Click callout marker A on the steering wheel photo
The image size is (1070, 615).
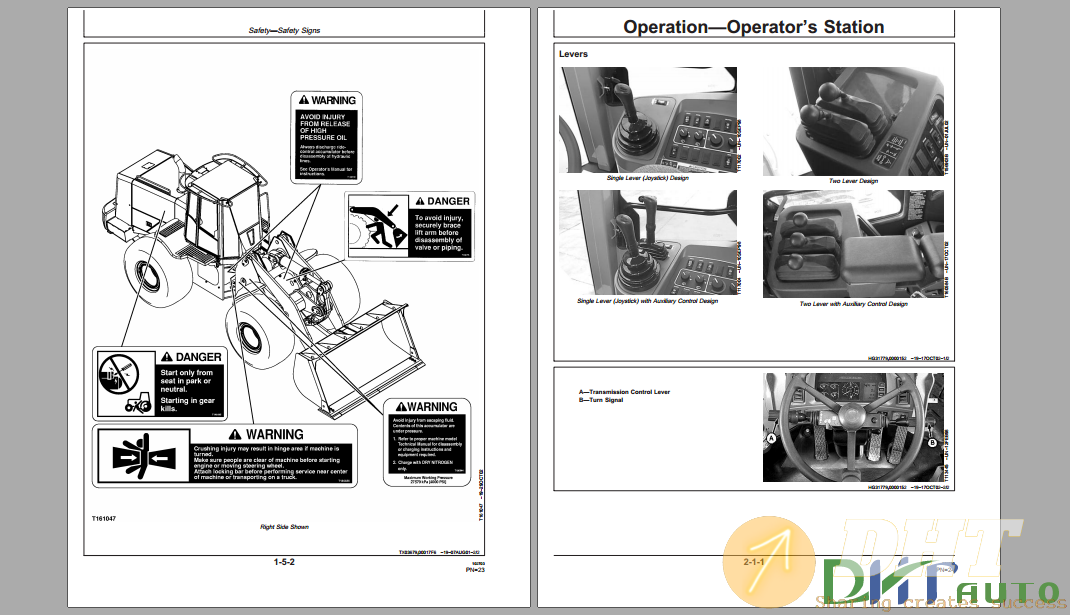[772, 438]
